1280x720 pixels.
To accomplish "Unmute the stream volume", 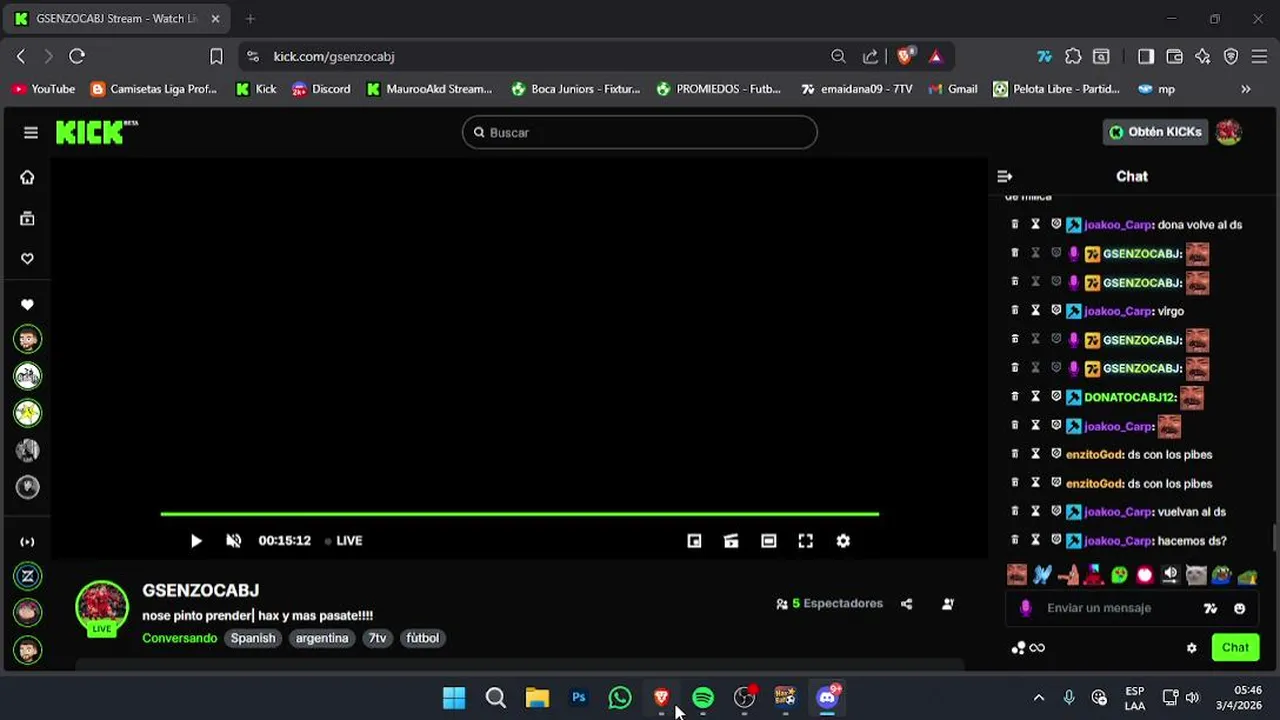I will click(233, 541).
